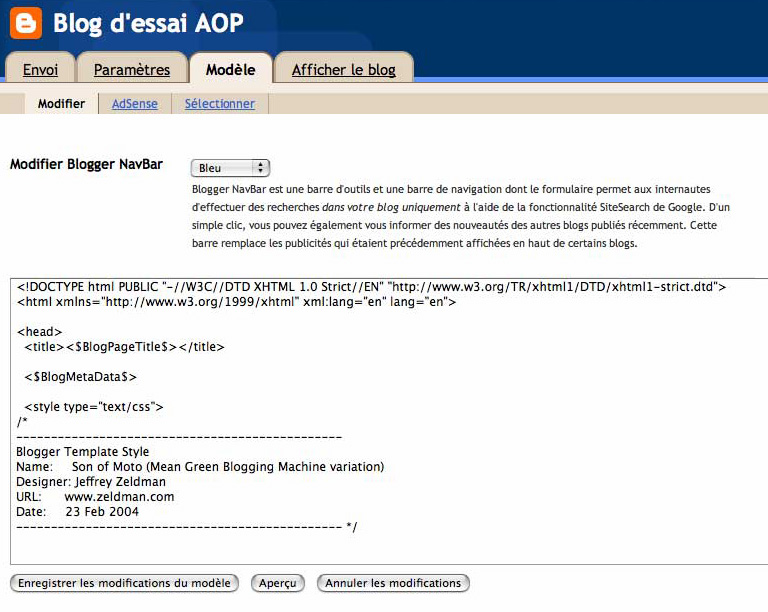Click Annuler les modifications button
The height and width of the screenshot is (612, 768).
click(393, 583)
